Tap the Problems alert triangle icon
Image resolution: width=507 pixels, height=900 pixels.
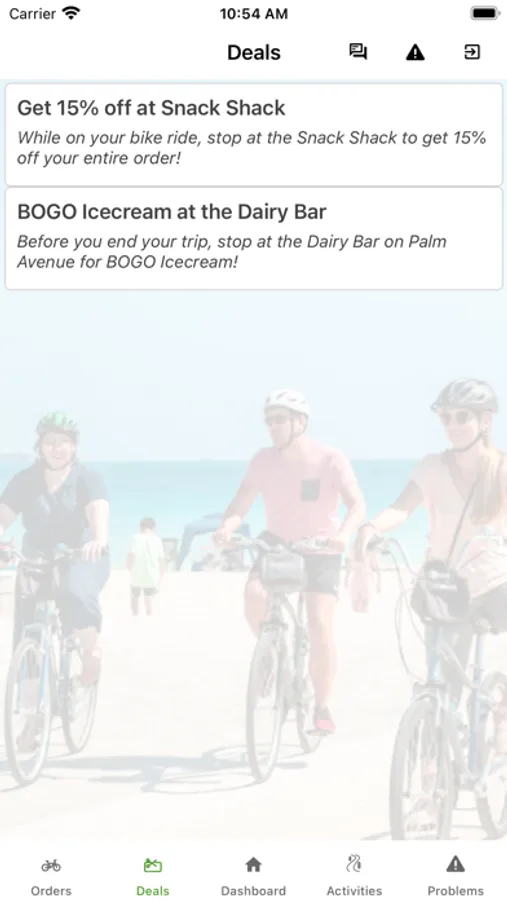point(455,864)
